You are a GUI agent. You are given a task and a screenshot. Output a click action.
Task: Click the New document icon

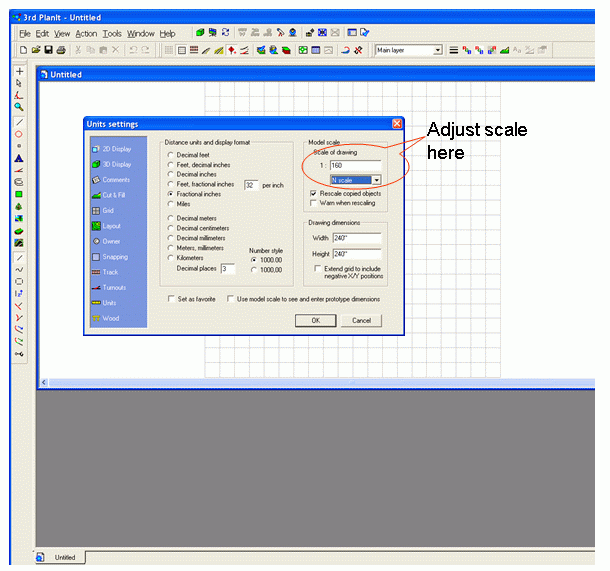click(x=23, y=50)
